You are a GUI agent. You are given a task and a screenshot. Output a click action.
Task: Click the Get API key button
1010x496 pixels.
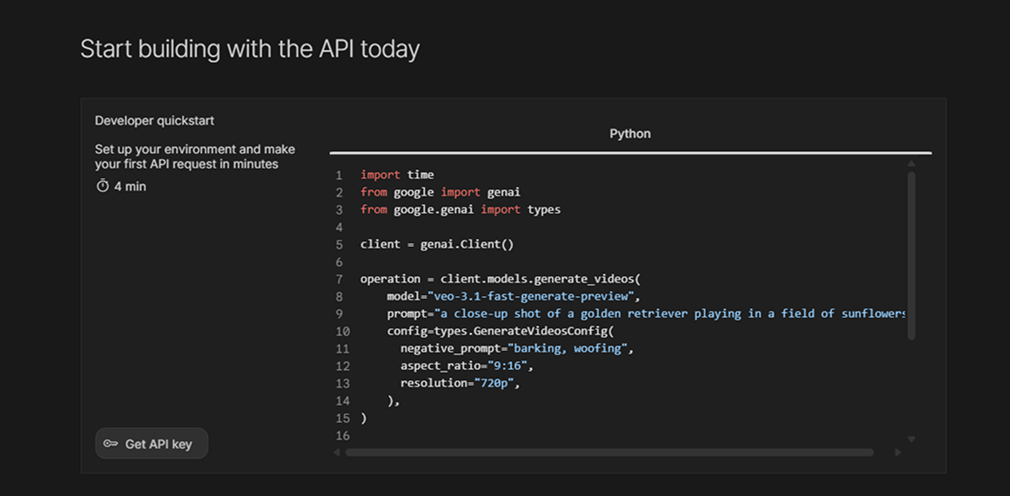coord(151,444)
